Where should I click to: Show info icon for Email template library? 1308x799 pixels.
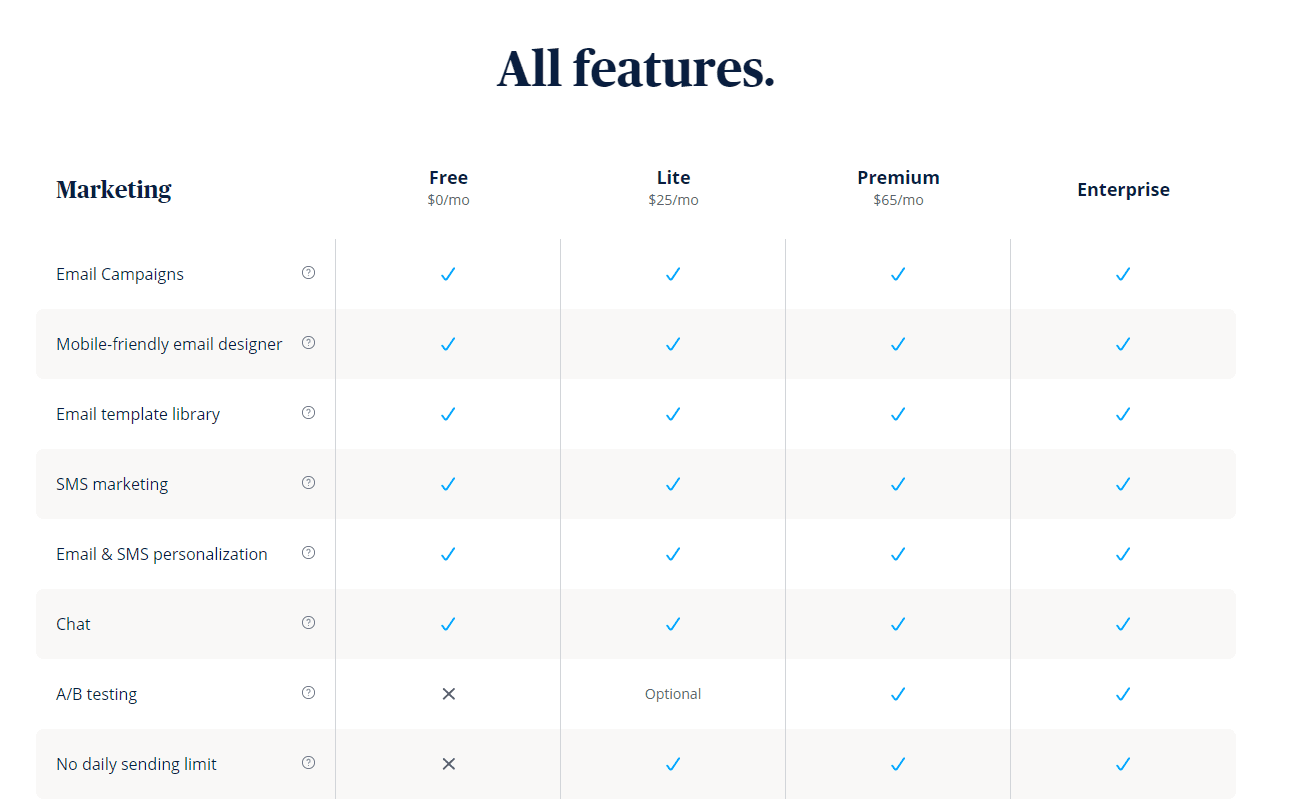(x=308, y=413)
